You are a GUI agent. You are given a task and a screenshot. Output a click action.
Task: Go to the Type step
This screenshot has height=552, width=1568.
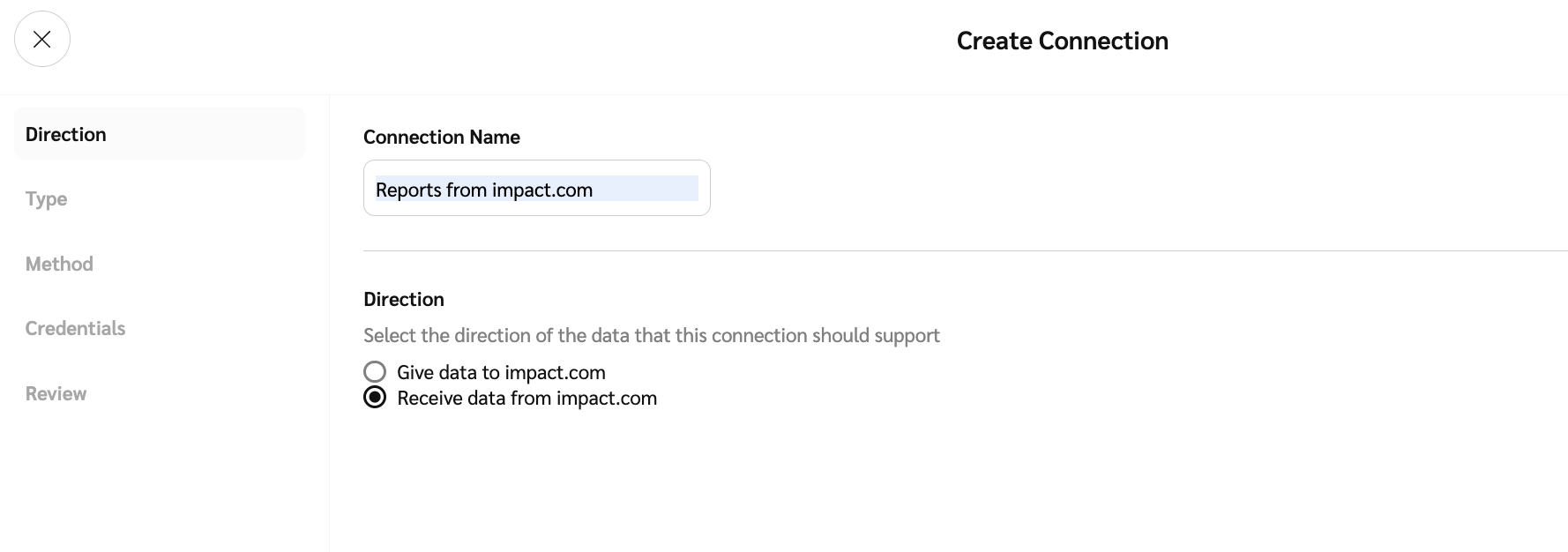(x=46, y=199)
